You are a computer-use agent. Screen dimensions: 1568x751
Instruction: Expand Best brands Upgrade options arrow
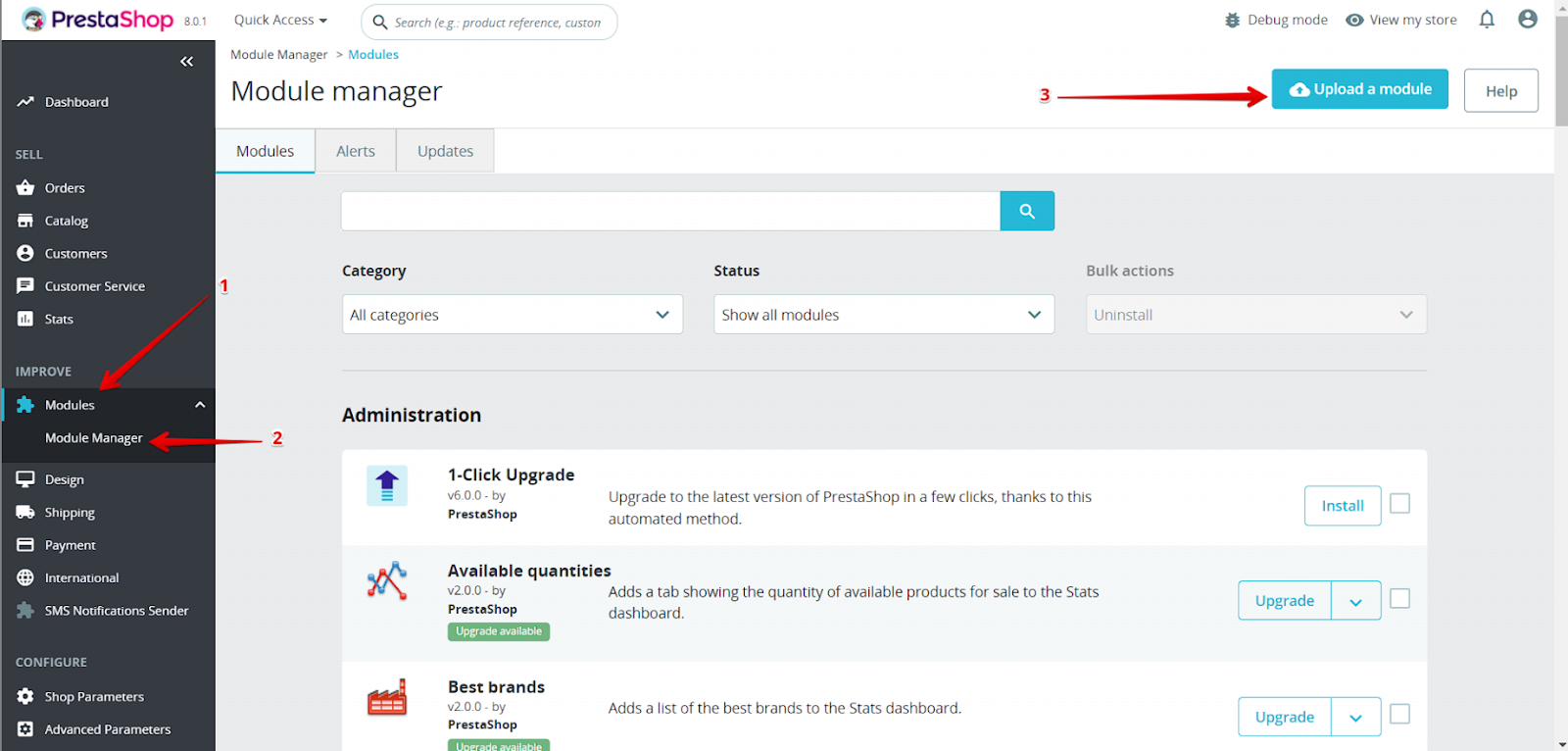(x=1356, y=717)
